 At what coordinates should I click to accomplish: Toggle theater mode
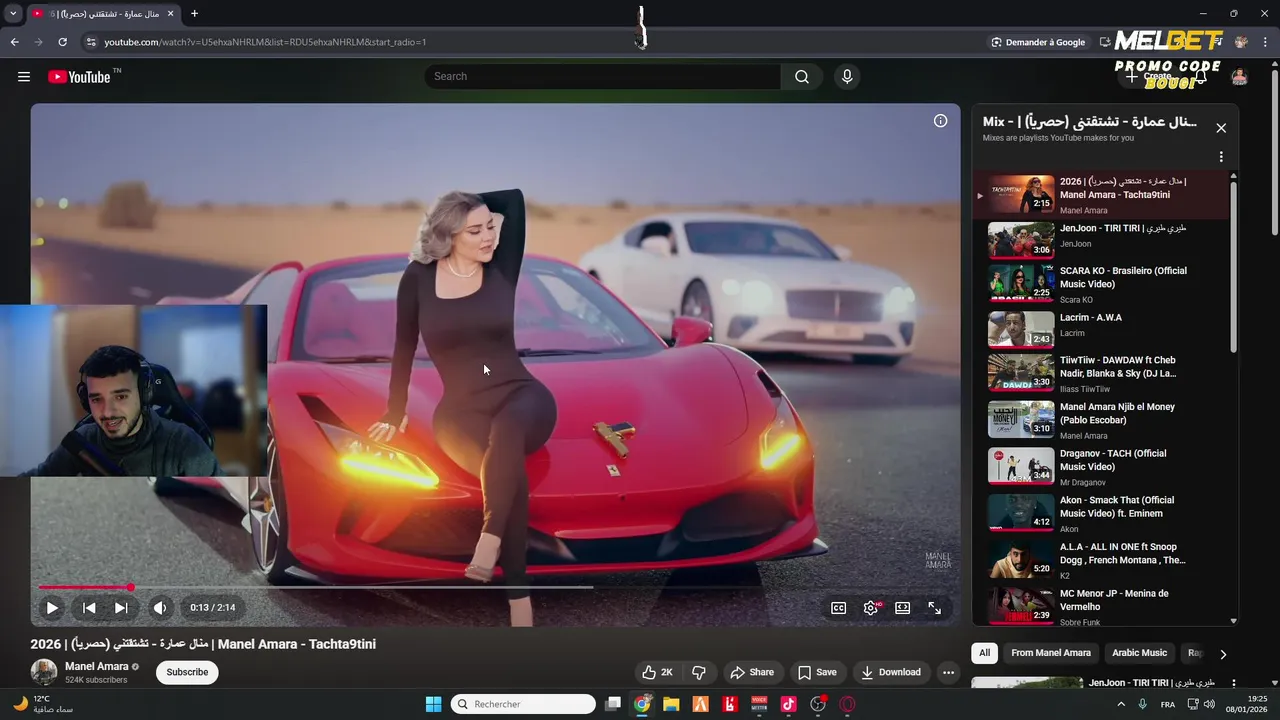click(x=903, y=607)
